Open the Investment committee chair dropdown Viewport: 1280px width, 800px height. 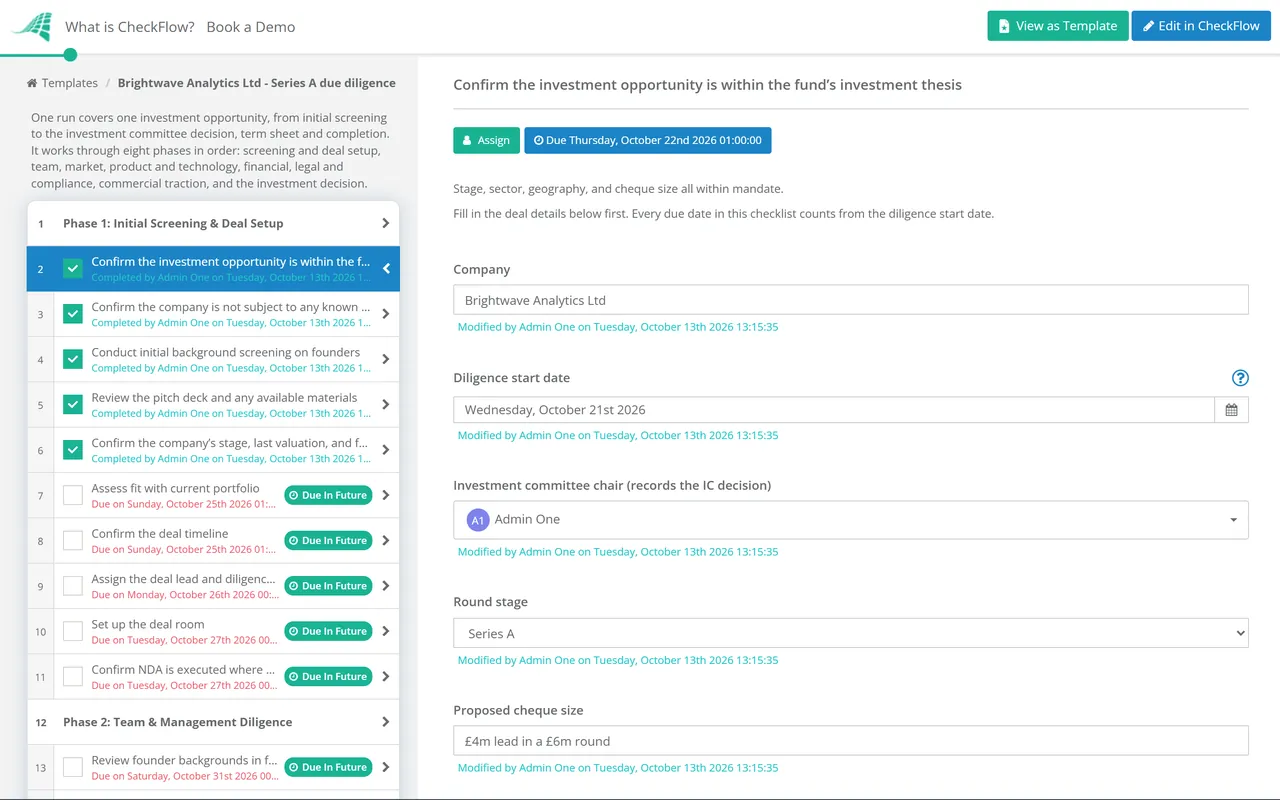point(851,520)
